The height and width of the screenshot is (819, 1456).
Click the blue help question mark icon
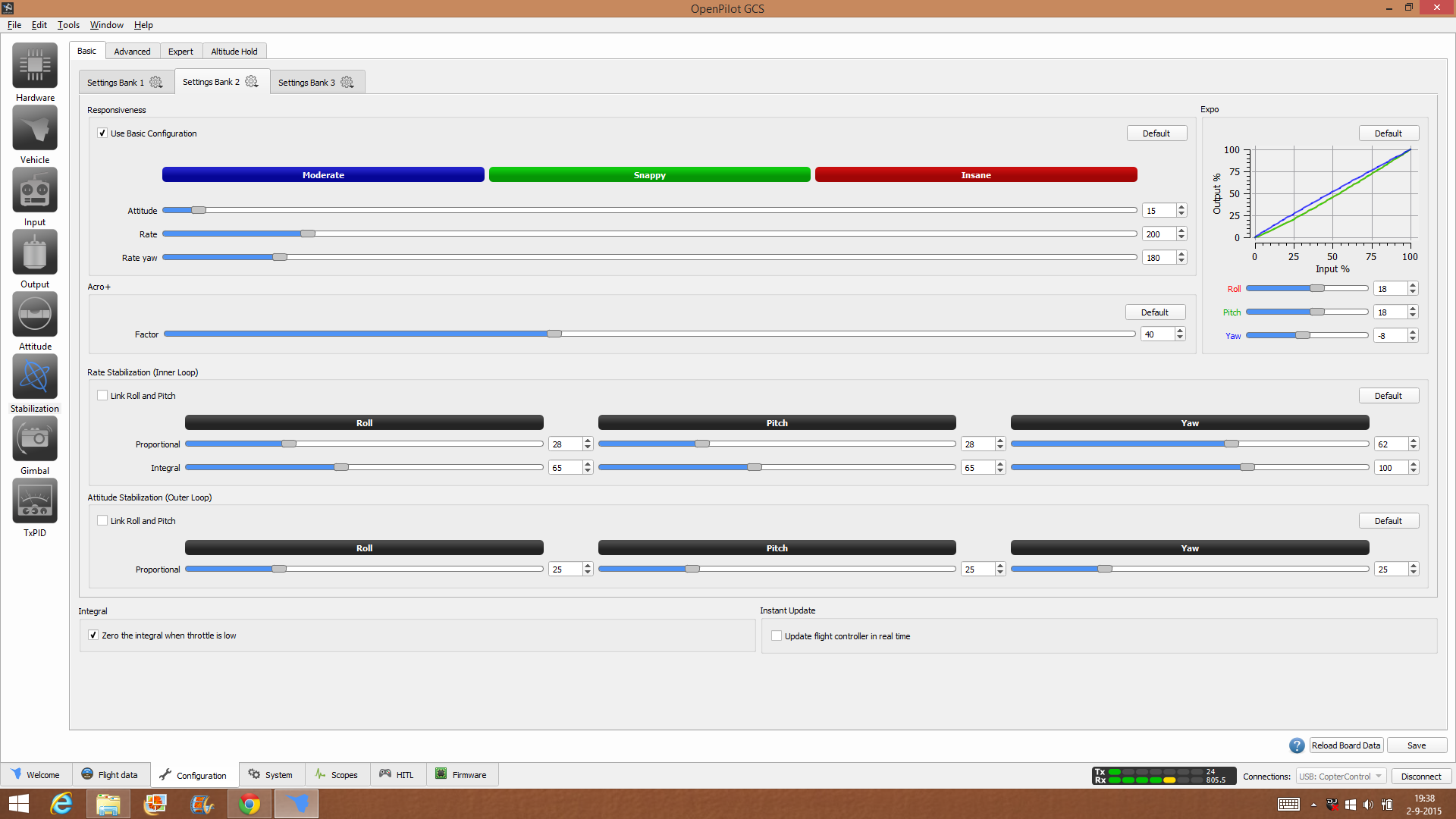click(x=1297, y=745)
